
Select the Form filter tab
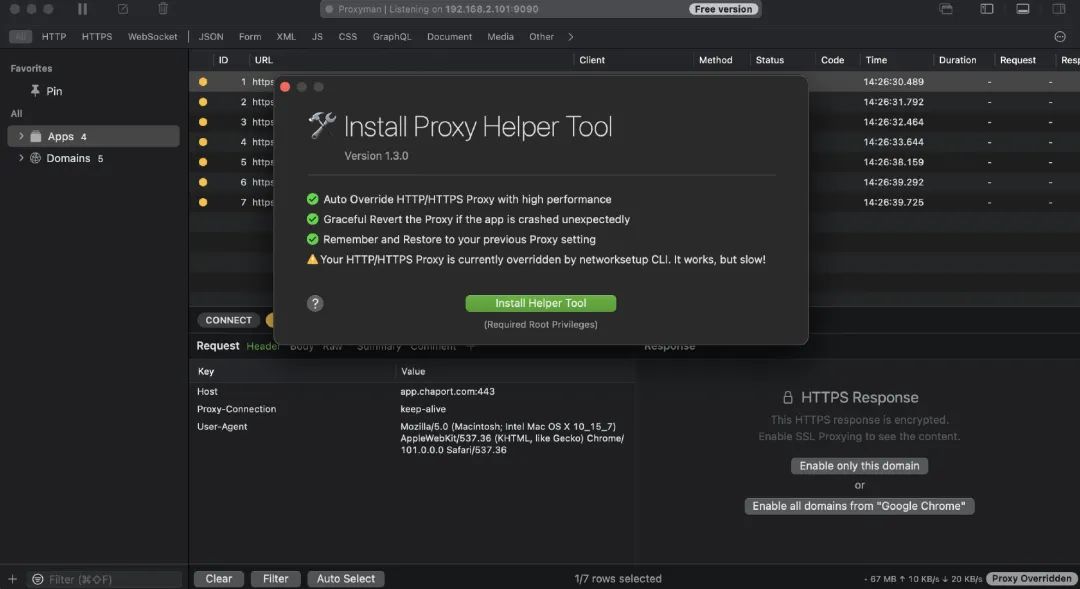click(x=250, y=37)
